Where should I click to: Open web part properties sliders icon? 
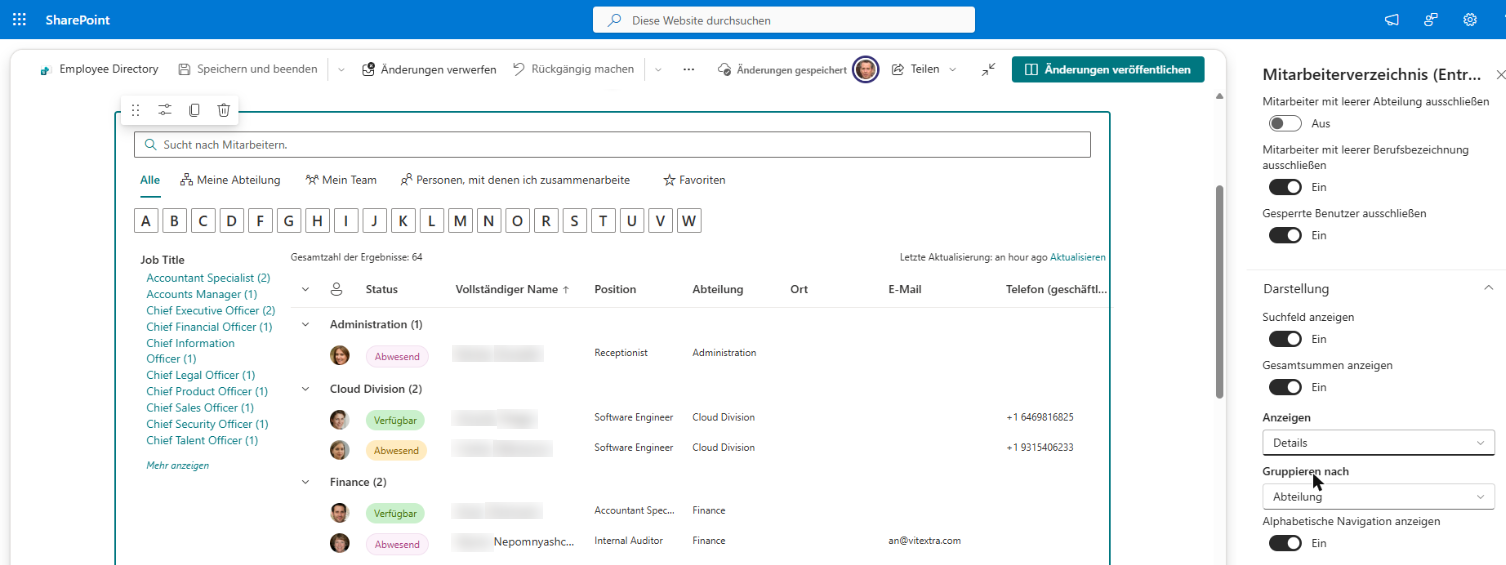point(165,110)
